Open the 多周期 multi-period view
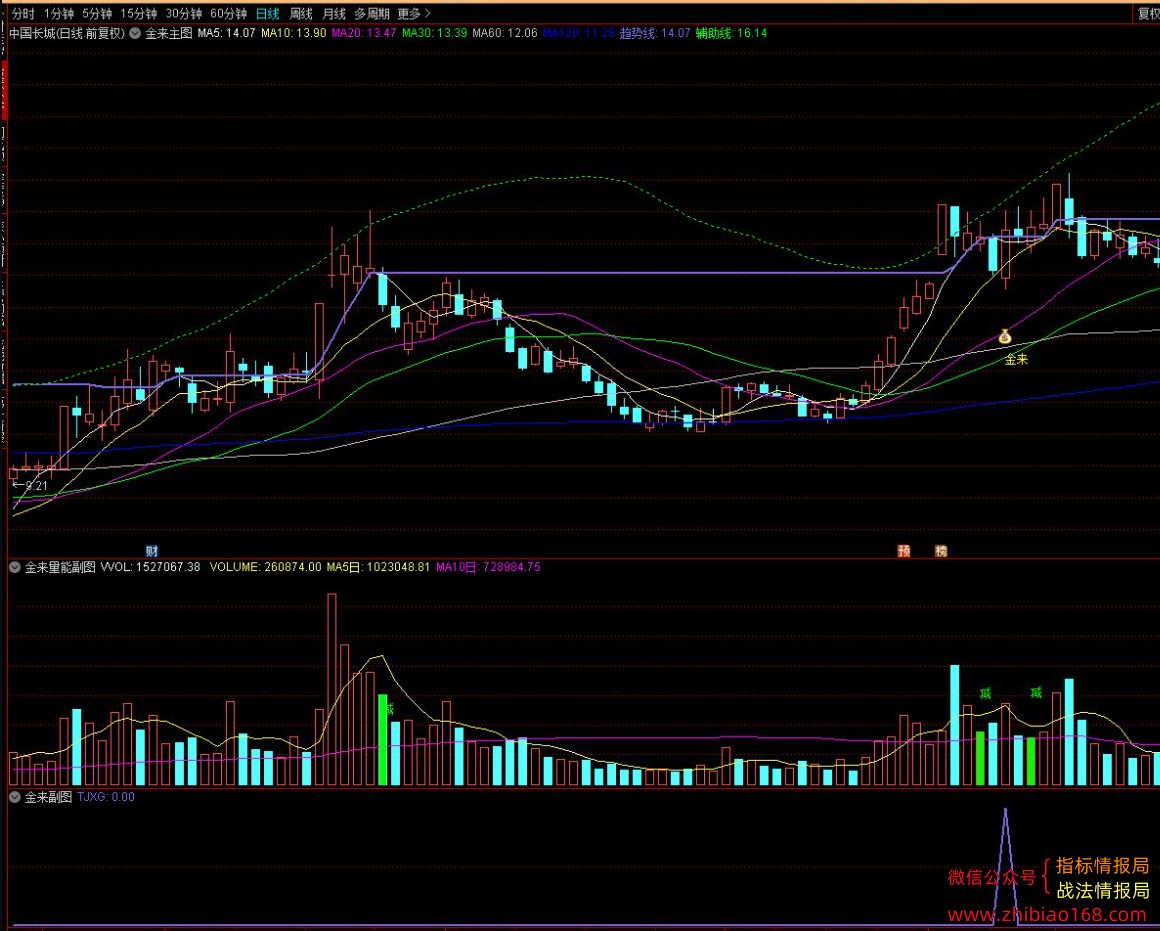This screenshot has width=1160, height=931. coord(371,13)
